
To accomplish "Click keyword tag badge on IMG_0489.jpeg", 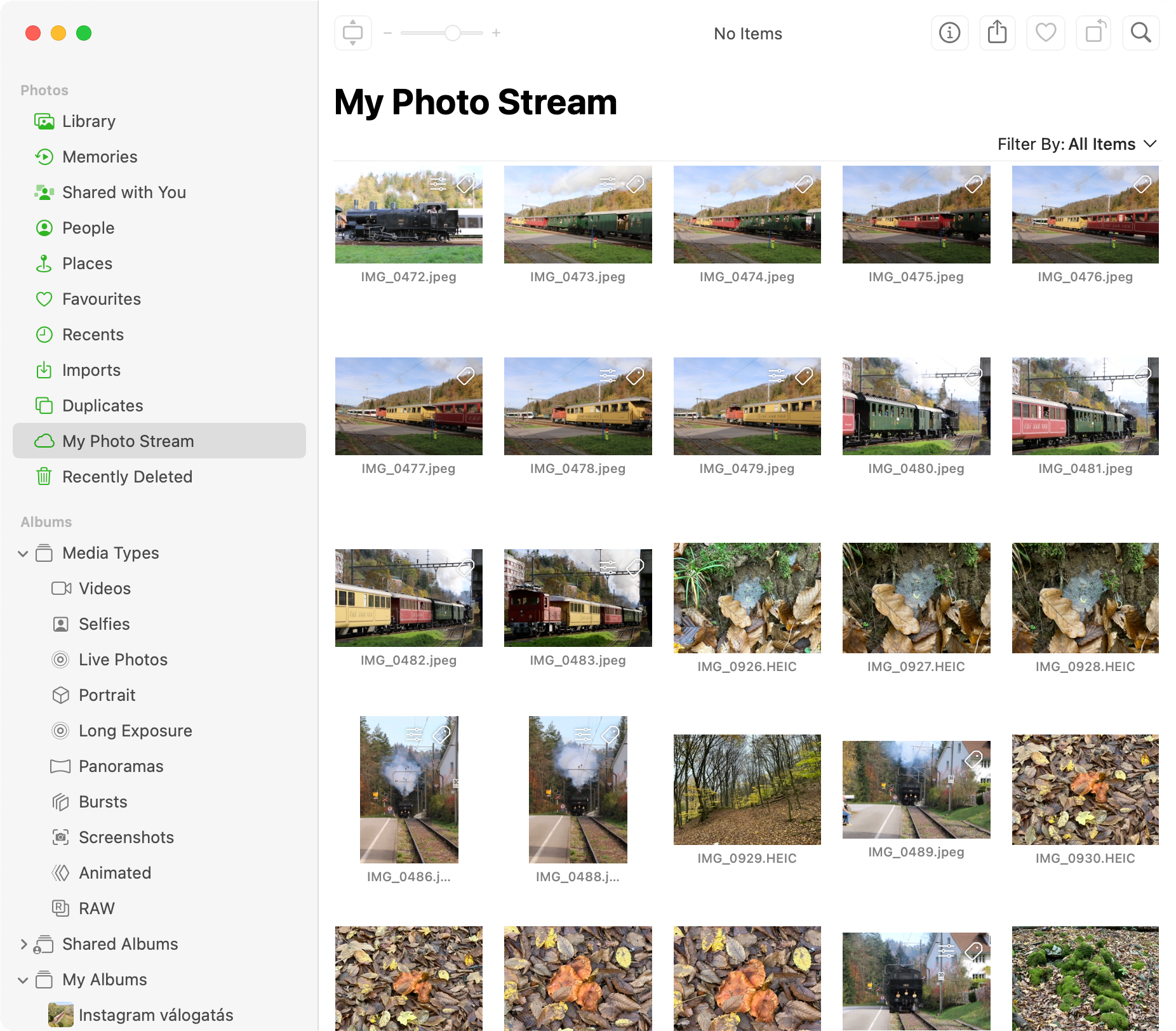I will 973,759.
